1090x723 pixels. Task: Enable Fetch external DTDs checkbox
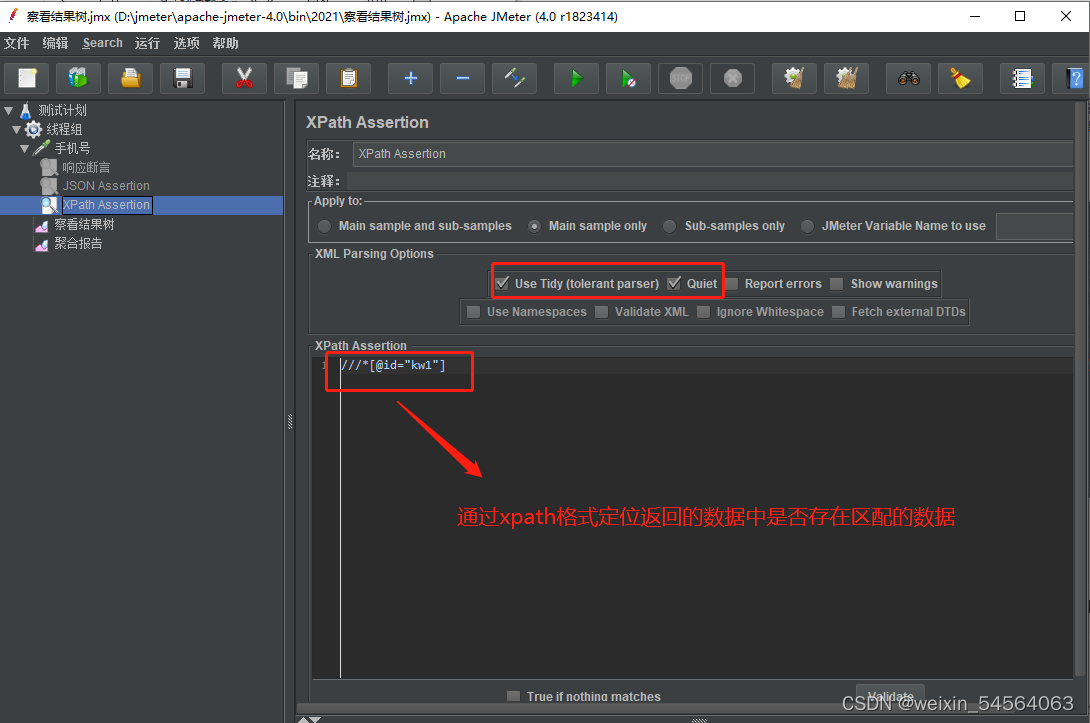pos(838,311)
